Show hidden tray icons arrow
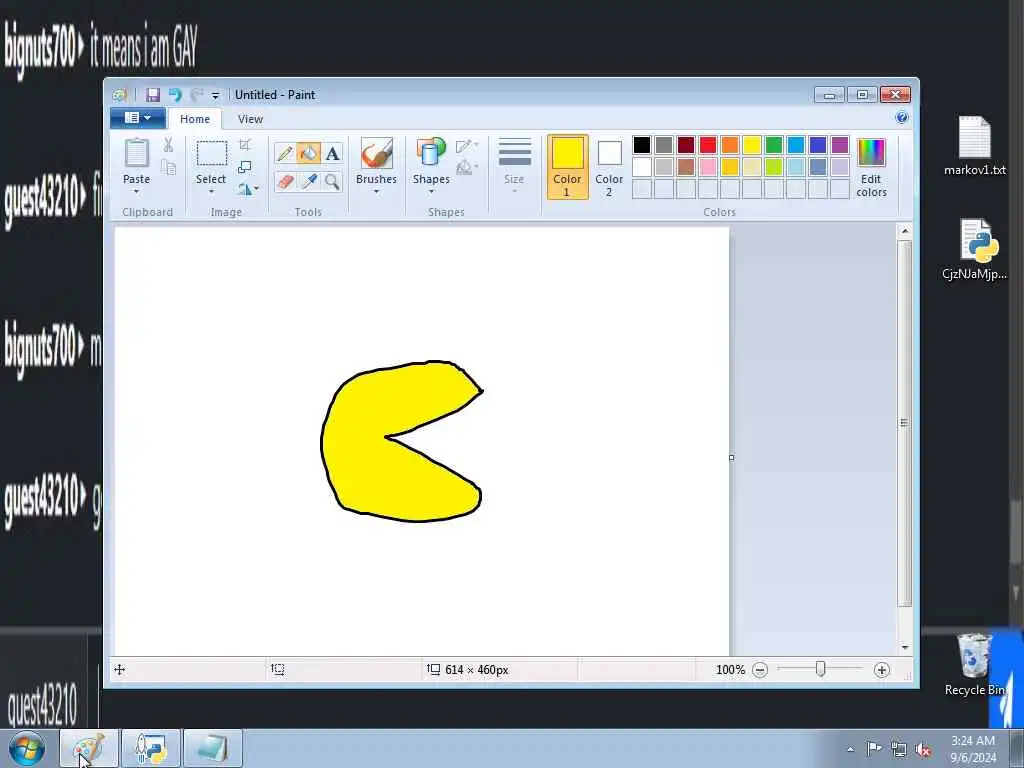1024x768 pixels. click(x=850, y=750)
